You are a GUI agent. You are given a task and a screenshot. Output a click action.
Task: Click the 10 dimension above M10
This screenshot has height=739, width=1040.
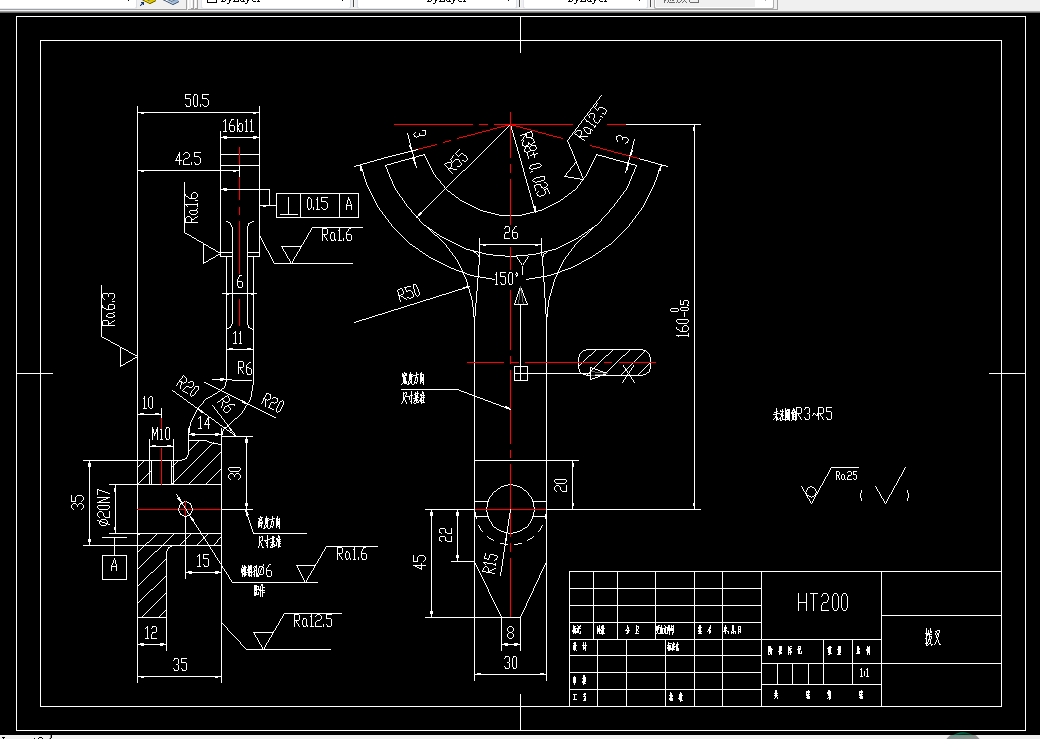(x=148, y=403)
